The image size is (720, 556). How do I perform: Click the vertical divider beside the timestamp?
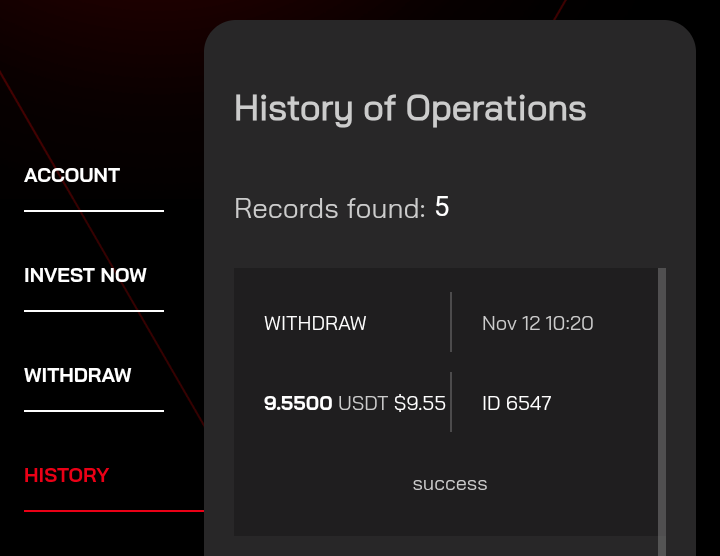click(451, 322)
